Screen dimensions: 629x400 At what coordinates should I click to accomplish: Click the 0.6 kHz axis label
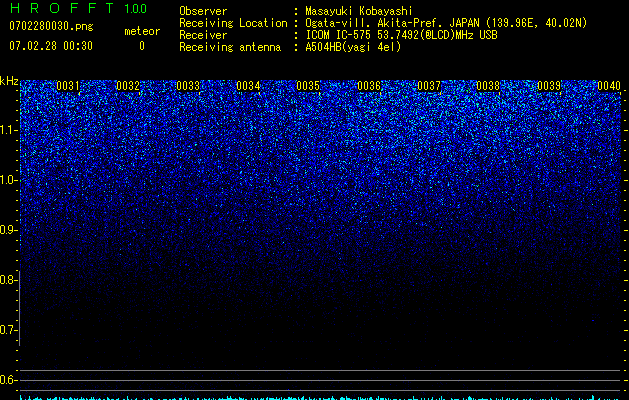pyautogui.click(x=9, y=380)
